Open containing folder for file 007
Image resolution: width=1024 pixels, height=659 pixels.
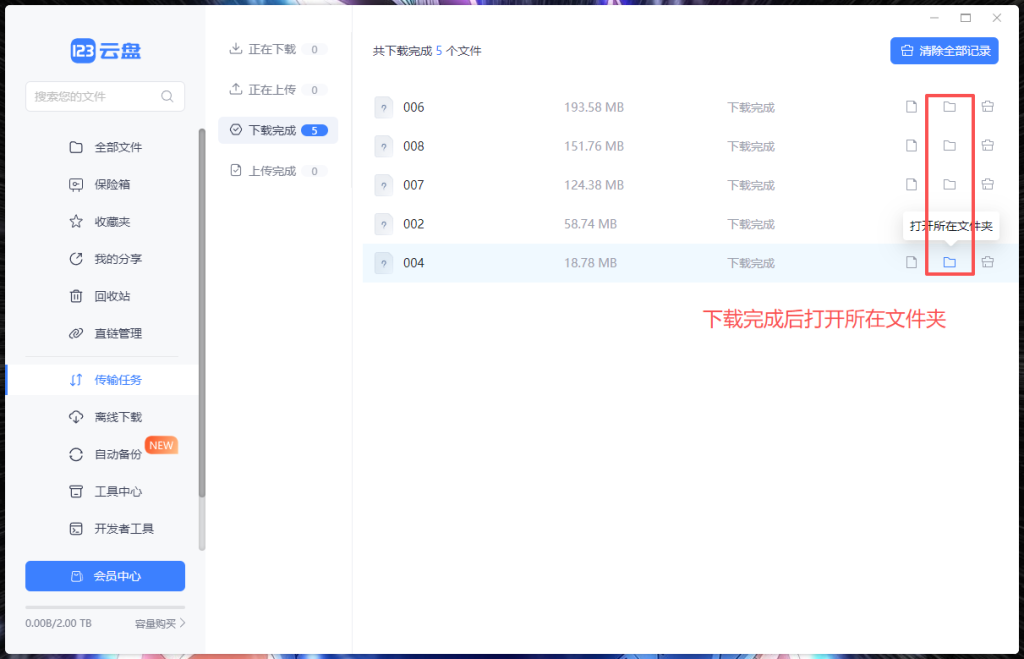949,185
